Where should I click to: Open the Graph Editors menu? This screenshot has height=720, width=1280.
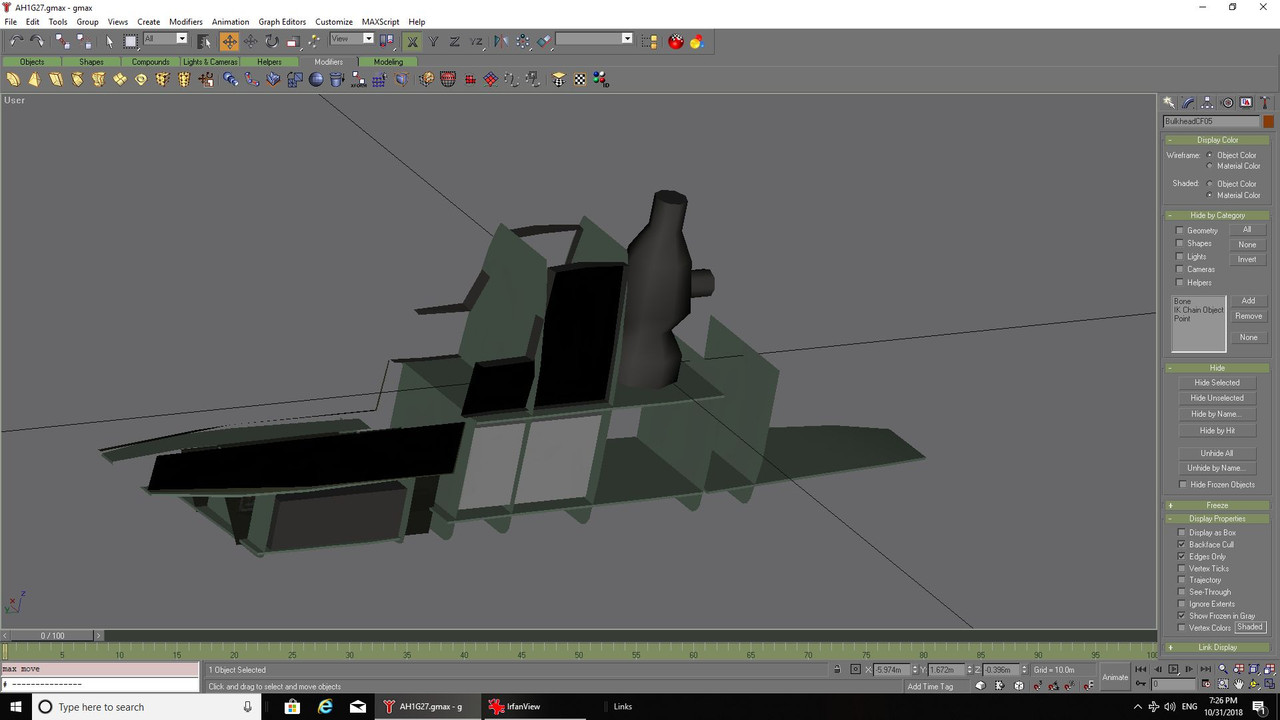[282, 22]
